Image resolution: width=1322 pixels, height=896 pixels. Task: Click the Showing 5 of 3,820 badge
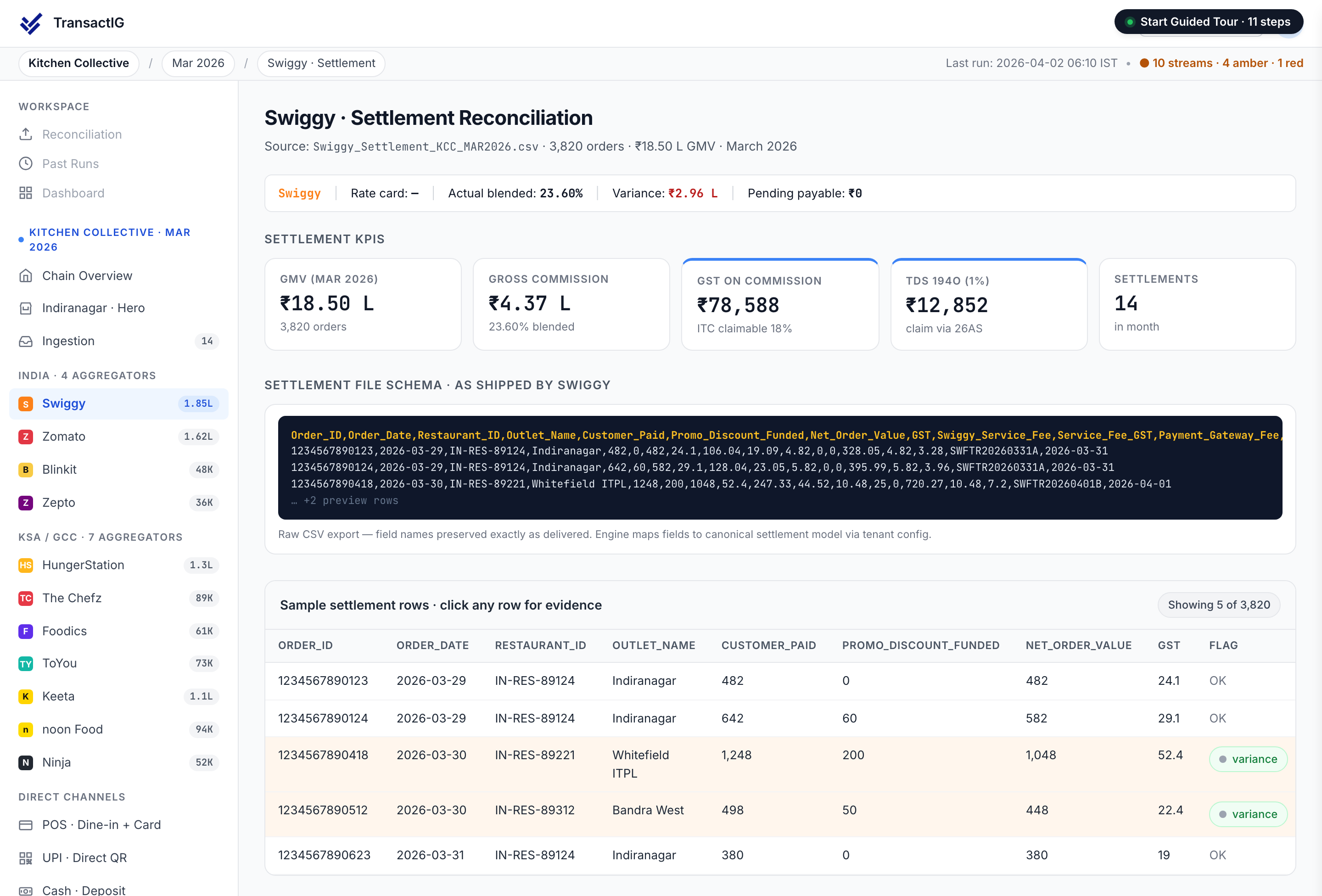click(x=1218, y=605)
